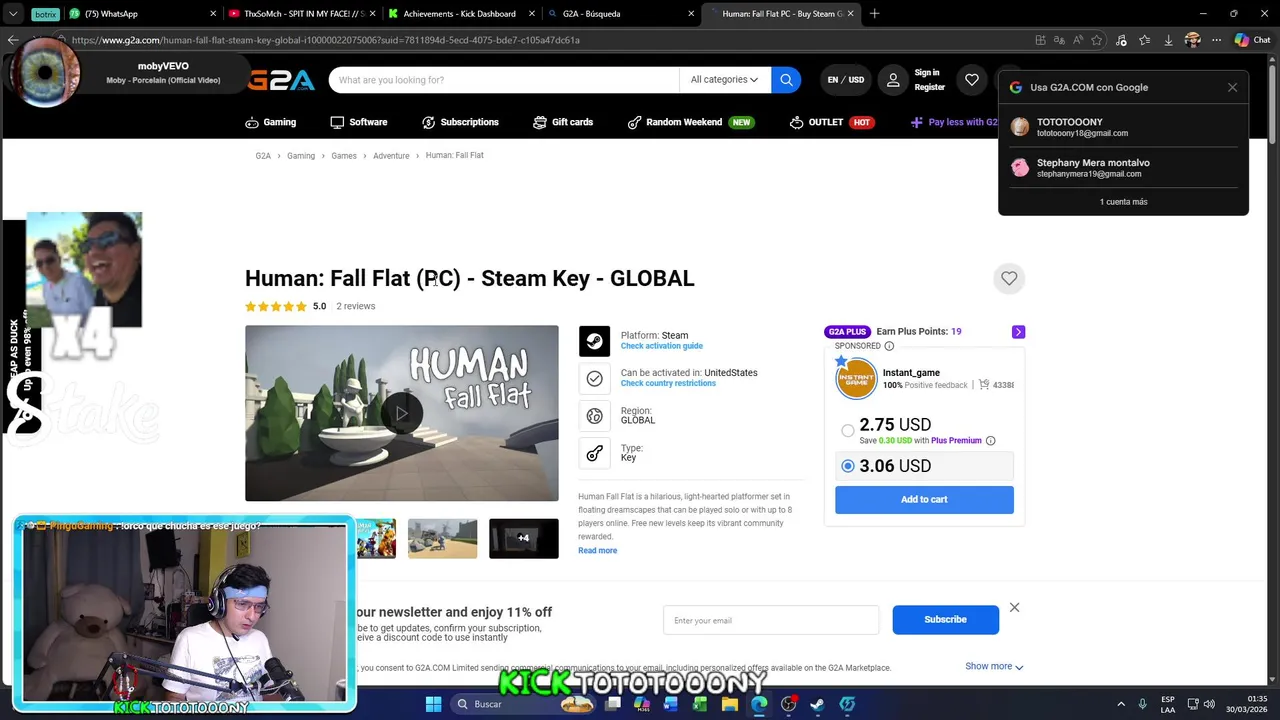Viewport: 1280px width, 720px height.
Task: Open Windows Start menu
Action: coord(433,704)
